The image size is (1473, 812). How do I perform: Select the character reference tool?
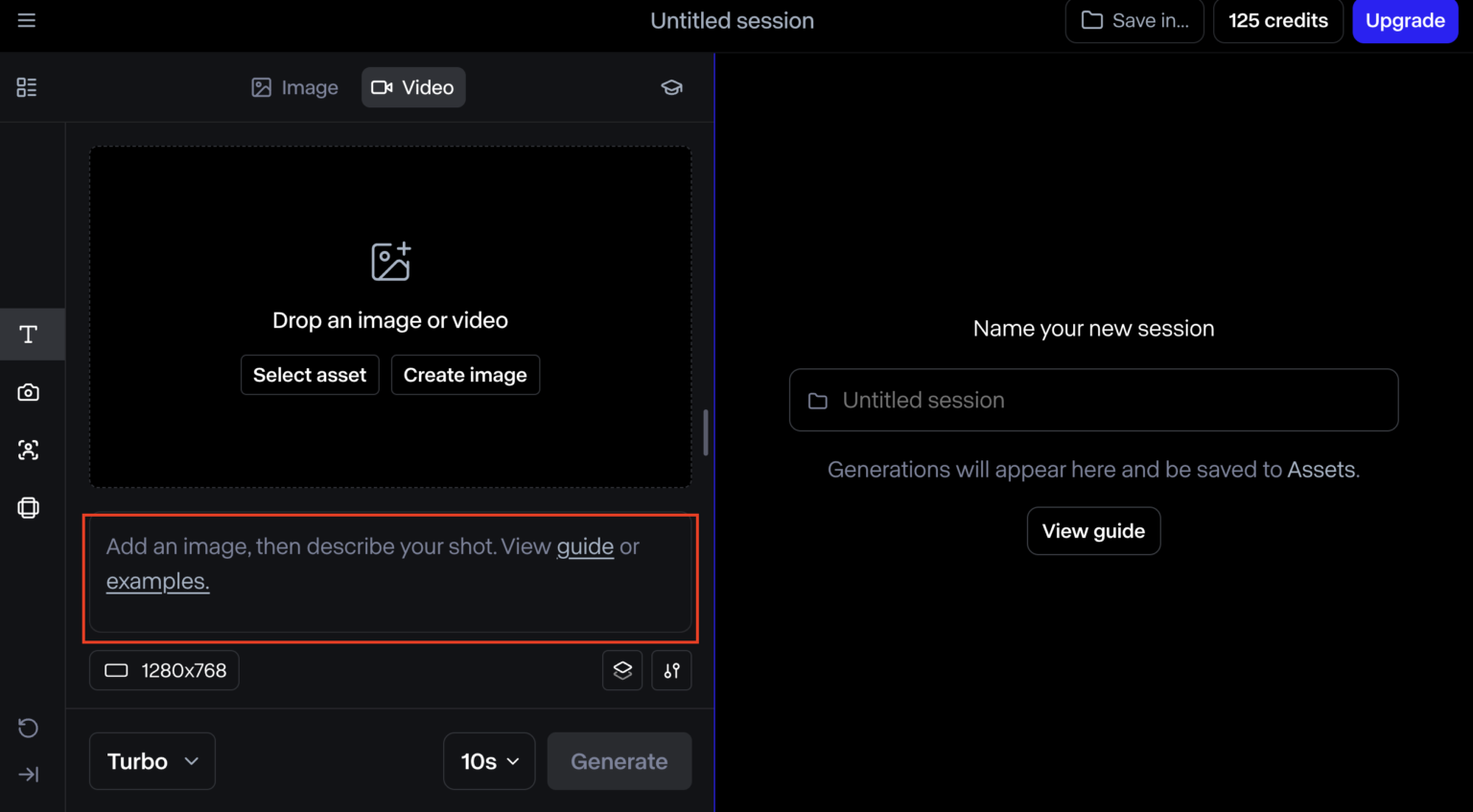(x=28, y=450)
